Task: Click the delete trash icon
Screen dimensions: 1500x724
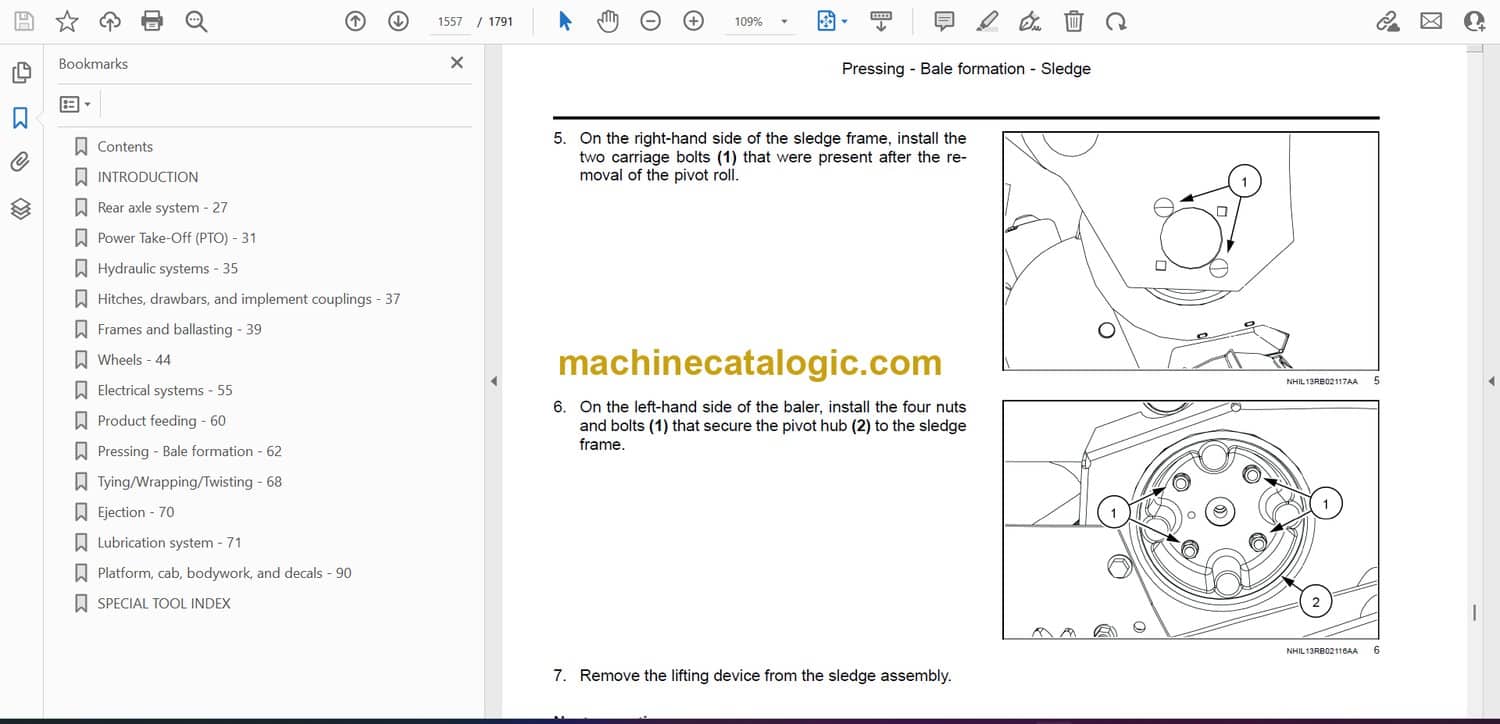Action: coord(1073,21)
